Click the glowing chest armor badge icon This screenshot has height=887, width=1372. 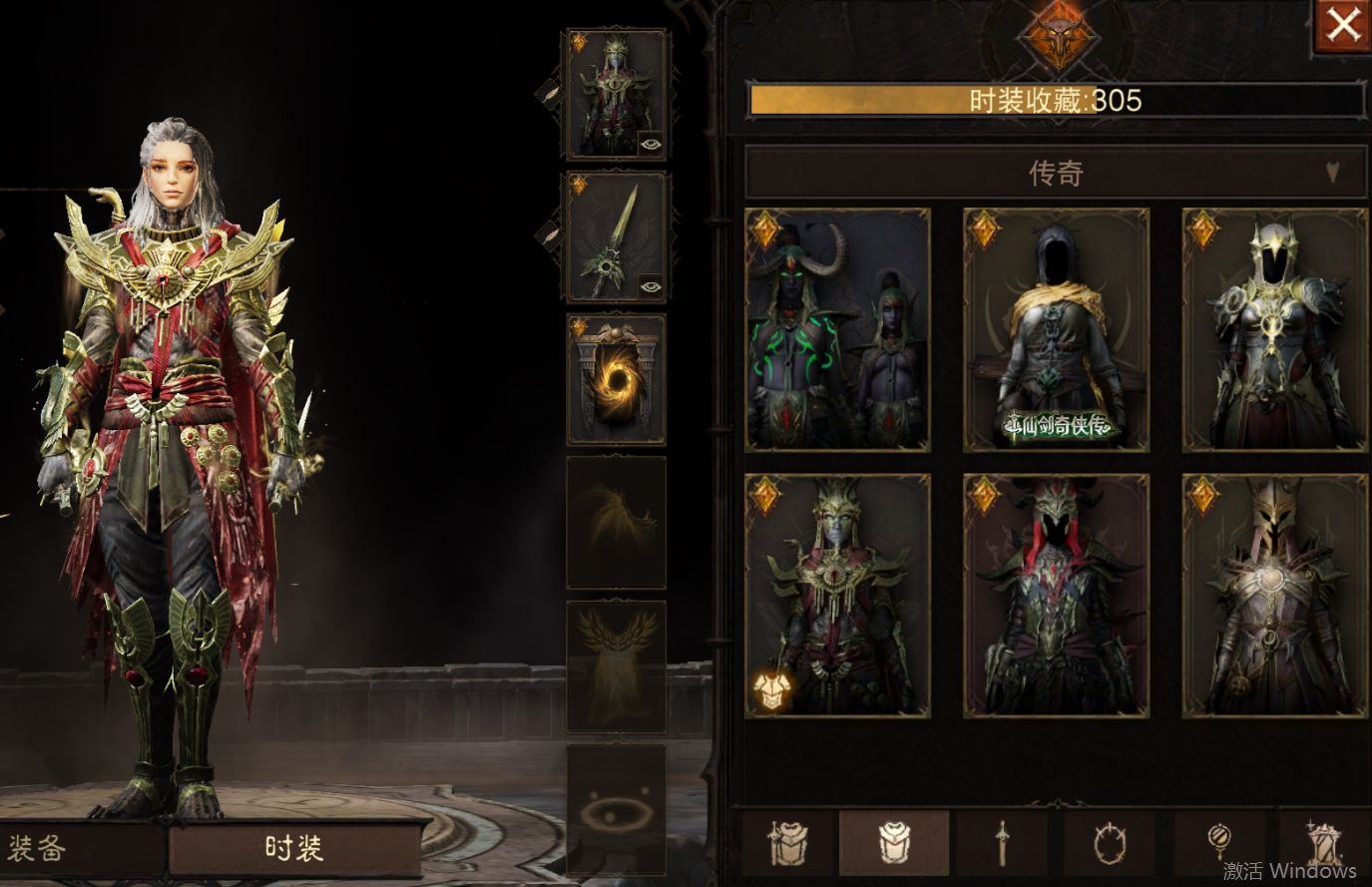772,690
